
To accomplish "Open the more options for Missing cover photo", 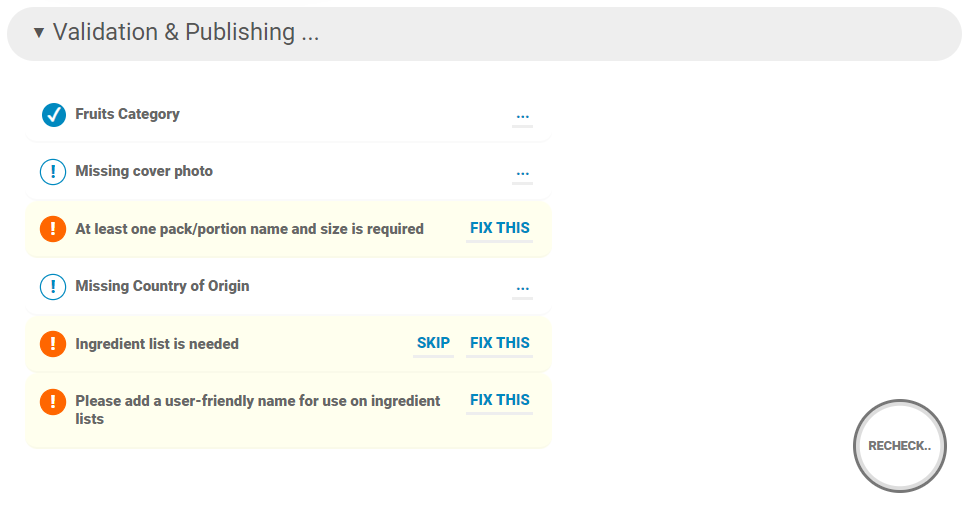I will pos(522,172).
